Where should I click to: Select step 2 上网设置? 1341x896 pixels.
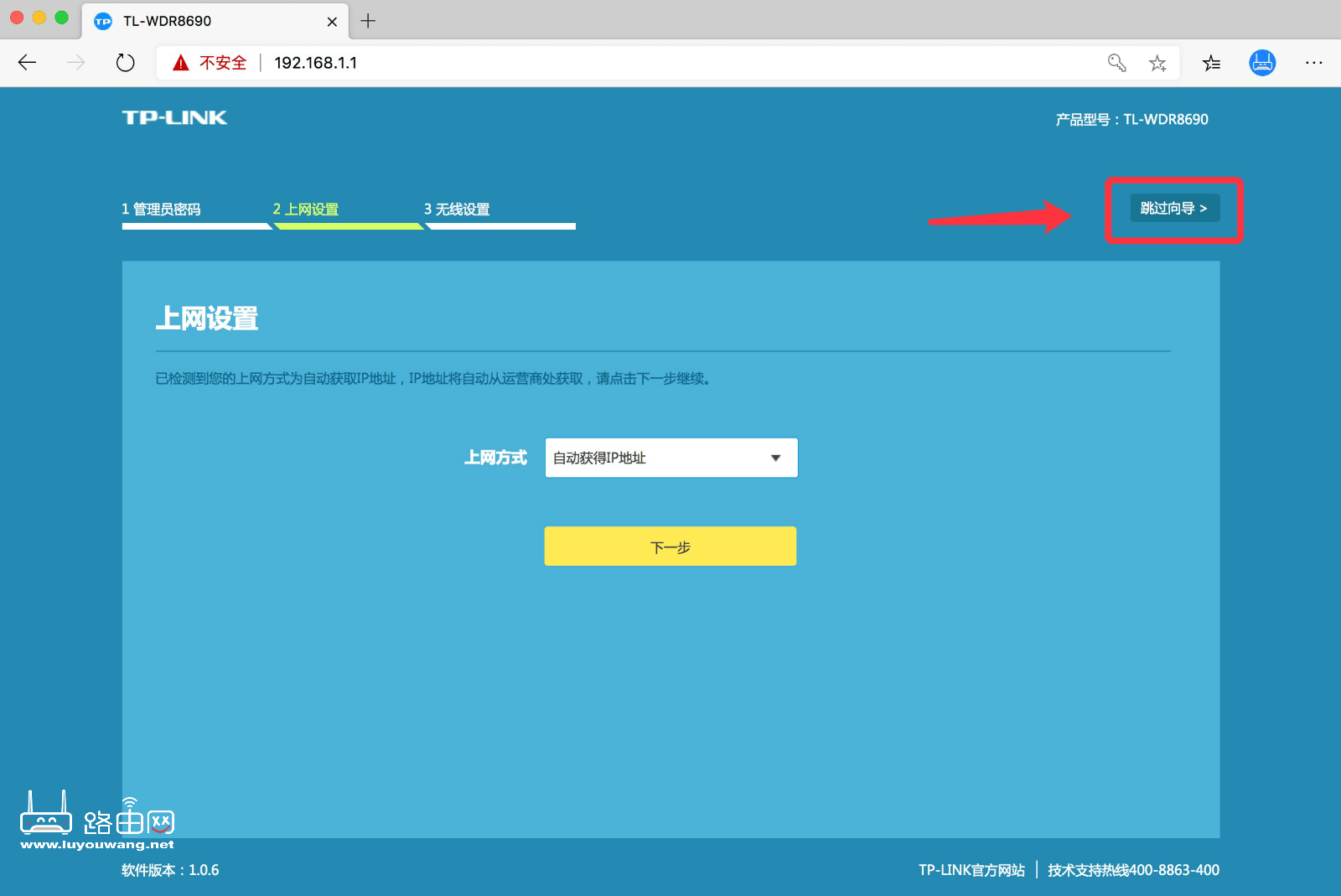[306, 210]
